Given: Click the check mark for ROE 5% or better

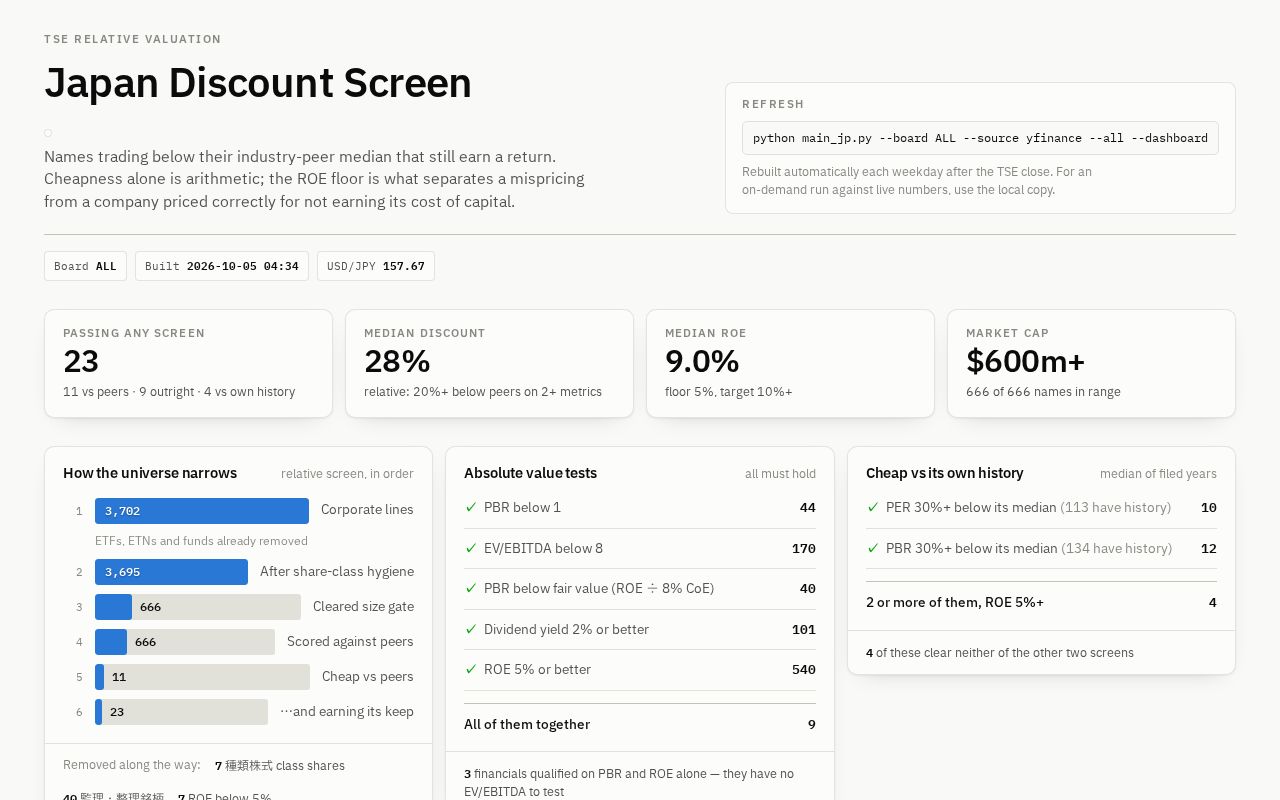Looking at the screenshot, I should [471, 669].
